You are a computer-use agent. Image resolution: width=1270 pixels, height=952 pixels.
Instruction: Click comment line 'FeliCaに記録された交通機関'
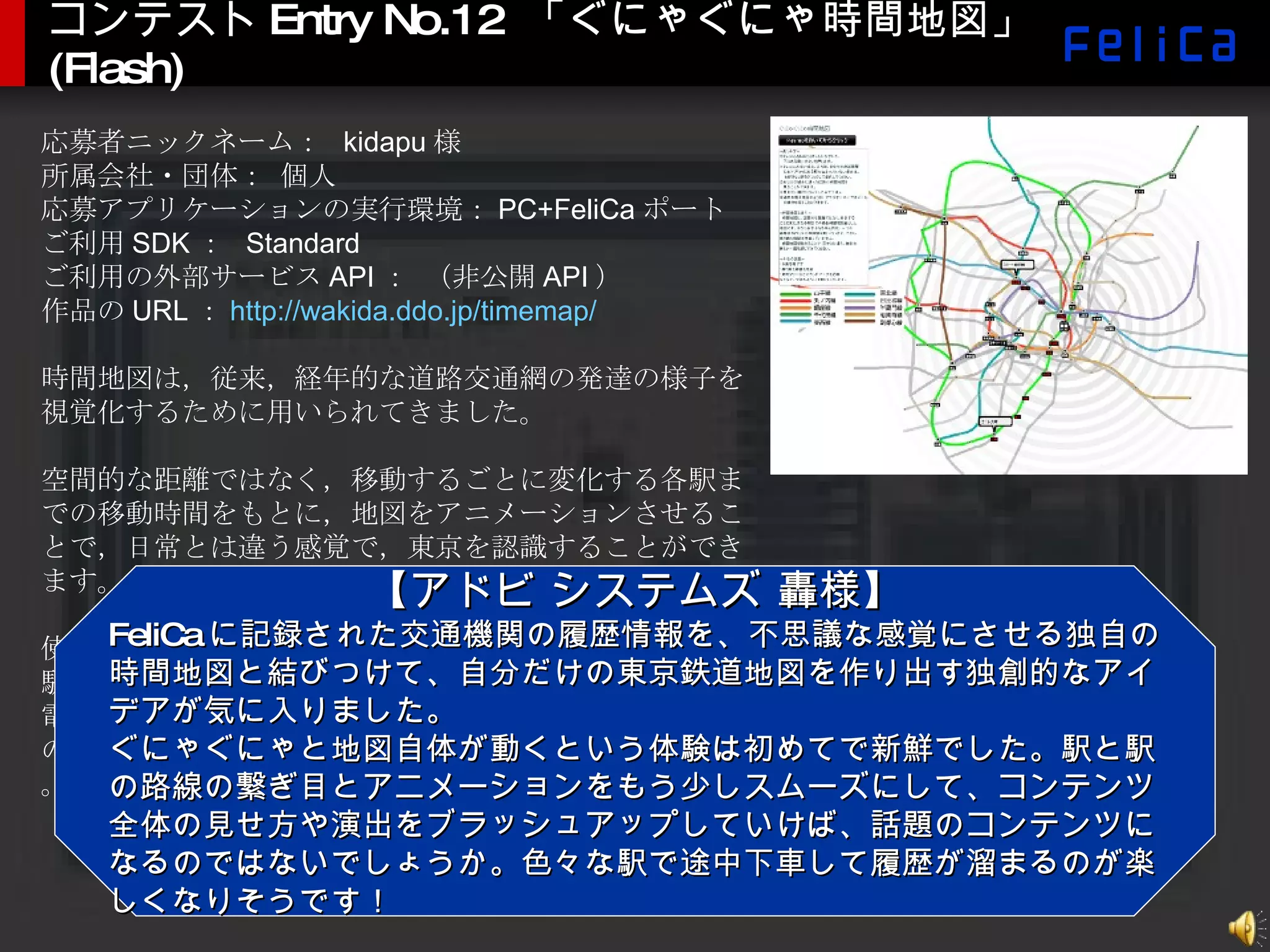[633, 634]
